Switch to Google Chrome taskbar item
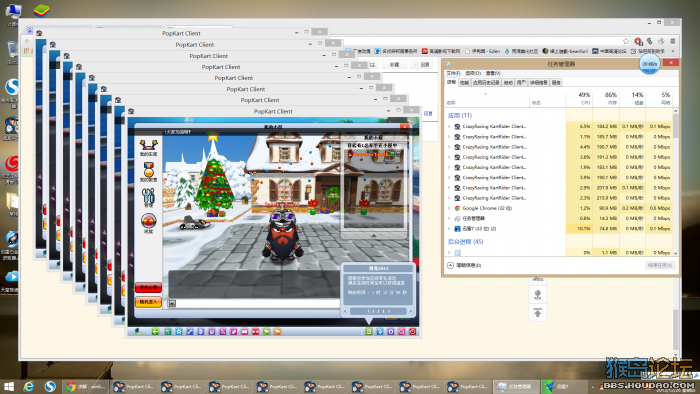The height and width of the screenshot is (394, 700). tap(86, 386)
